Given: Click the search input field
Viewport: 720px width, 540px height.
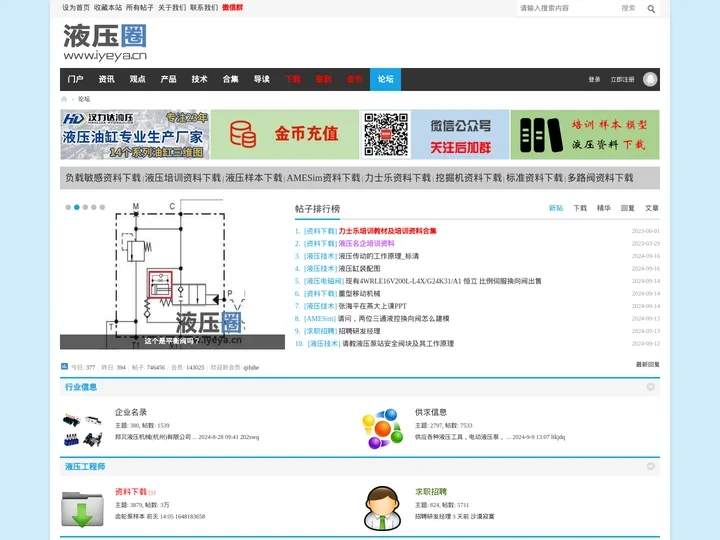Looking at the screenshot, I should tap(568, 8).
